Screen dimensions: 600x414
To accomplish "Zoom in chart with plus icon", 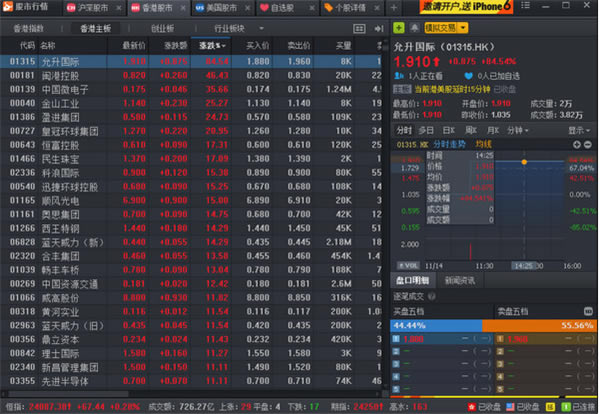I will pos(577,145).
